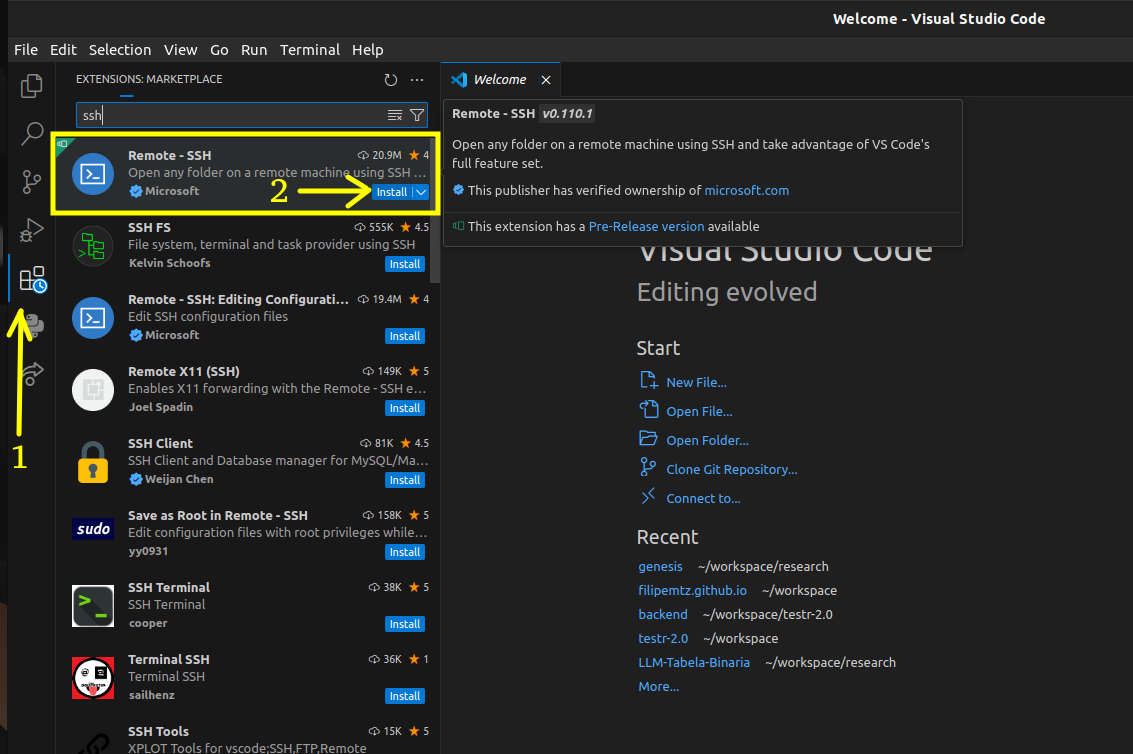This screenshot has width=1133, height=754.
Task: Install Save as Root in Remote - SSH
Action: (405, 552)
